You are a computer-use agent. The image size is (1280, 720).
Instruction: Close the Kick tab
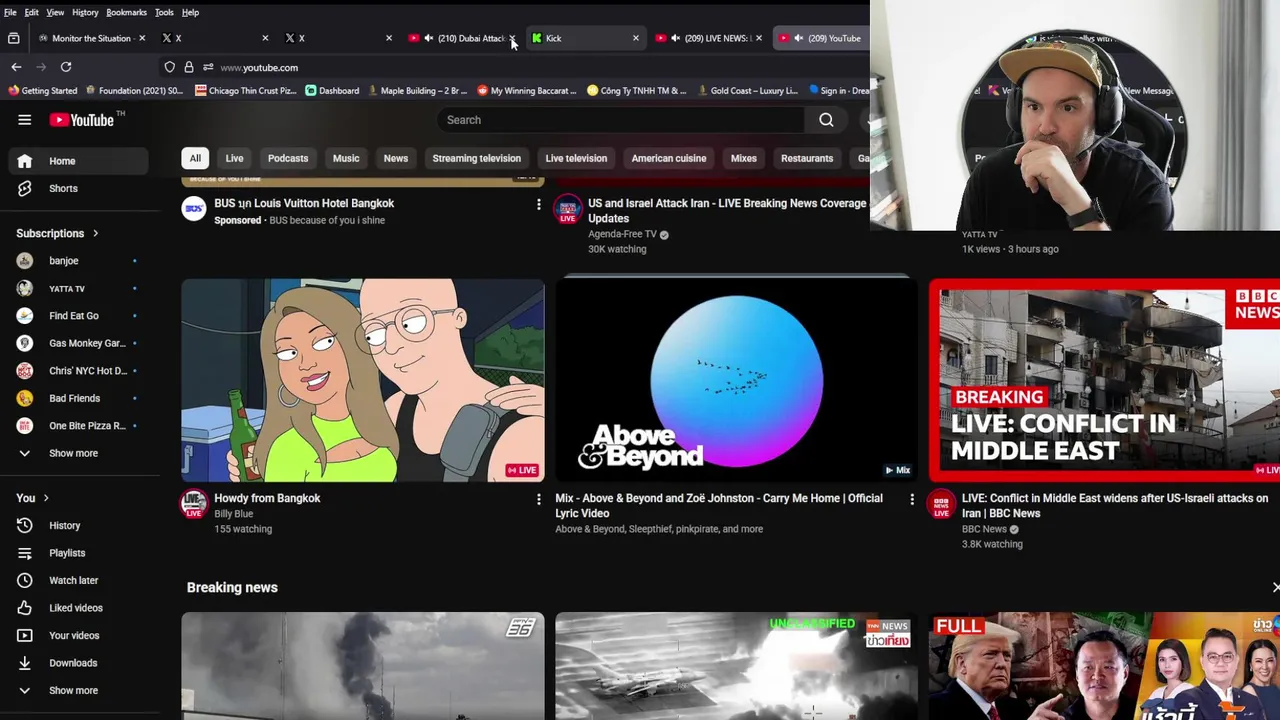click(635, 38)
